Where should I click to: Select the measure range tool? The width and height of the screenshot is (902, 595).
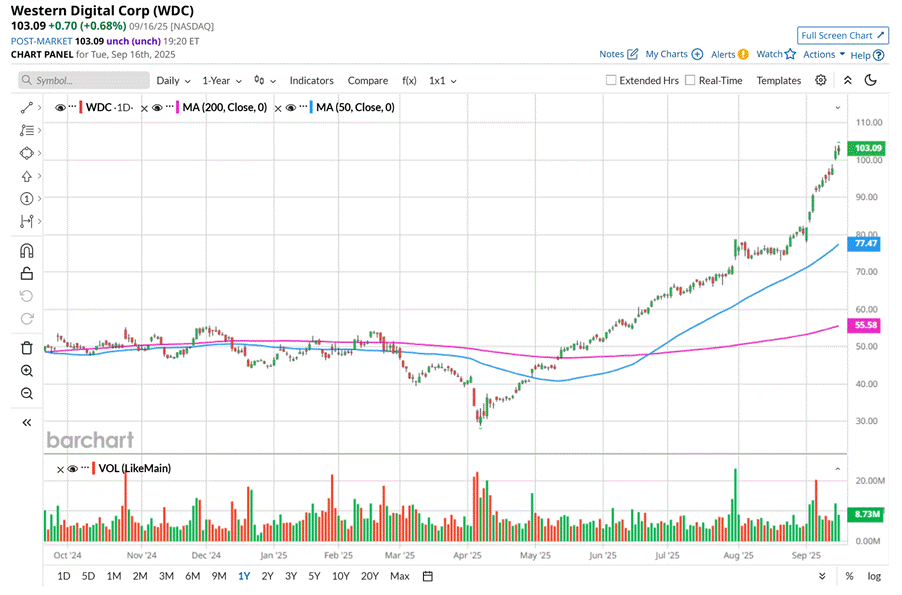pyautogui.click(x=26, y=221)
